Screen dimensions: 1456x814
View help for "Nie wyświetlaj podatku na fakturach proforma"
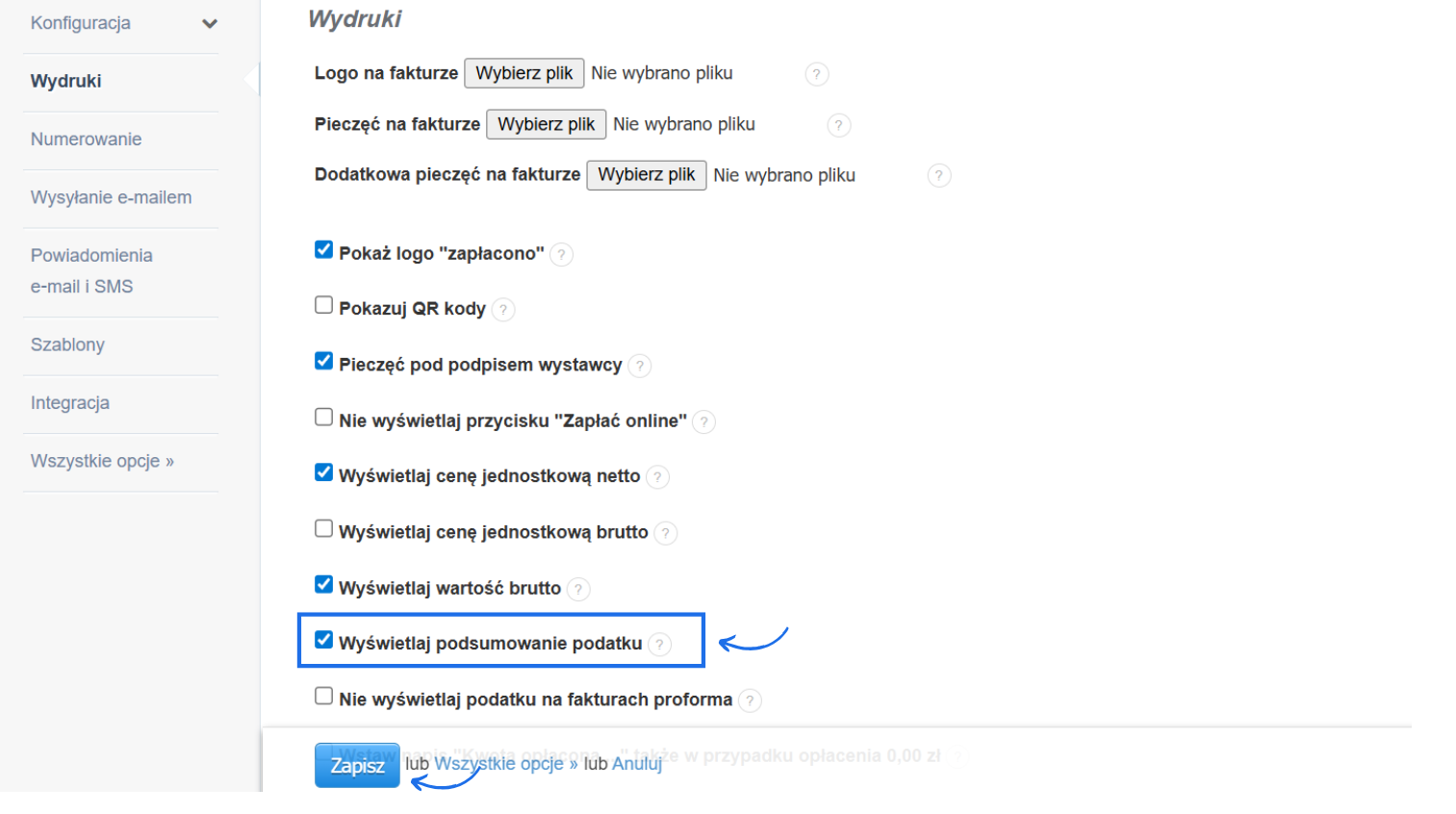[x=750, y=700]
